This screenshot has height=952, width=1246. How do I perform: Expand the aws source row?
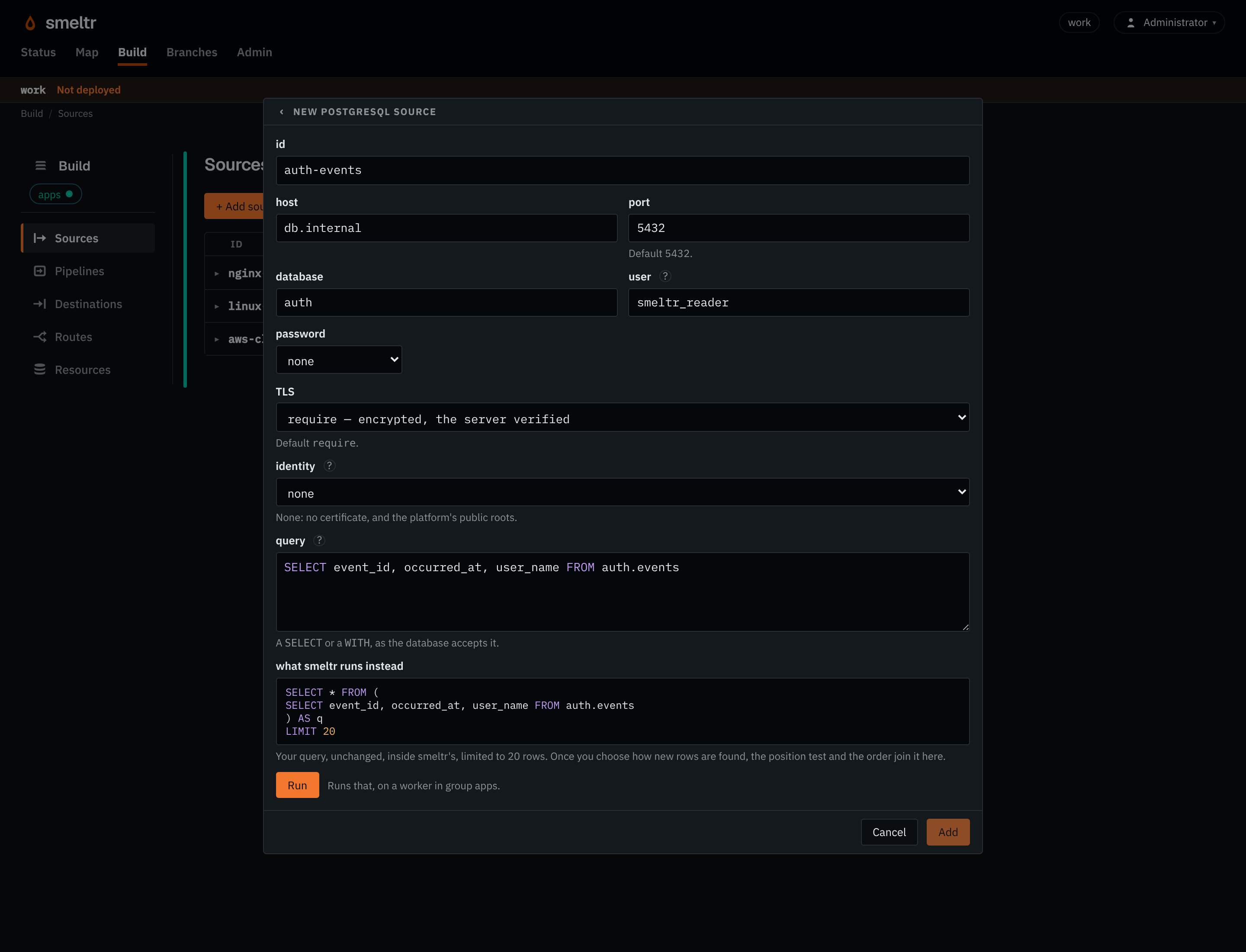[216, 339]
